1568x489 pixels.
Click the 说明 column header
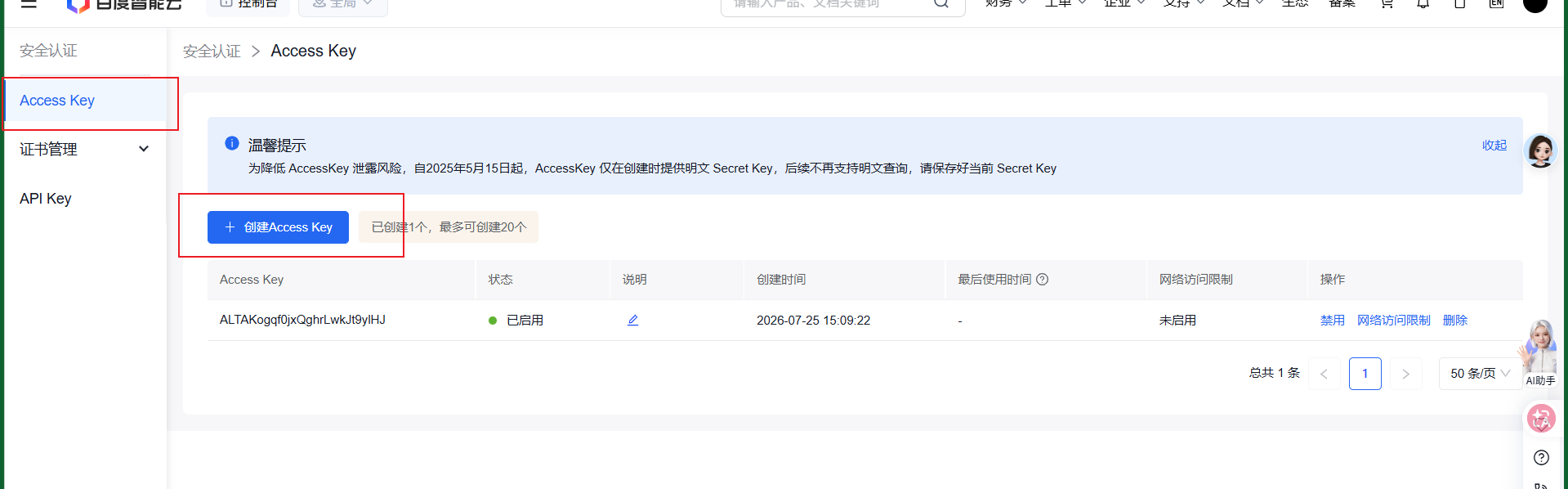pos(635,280)
